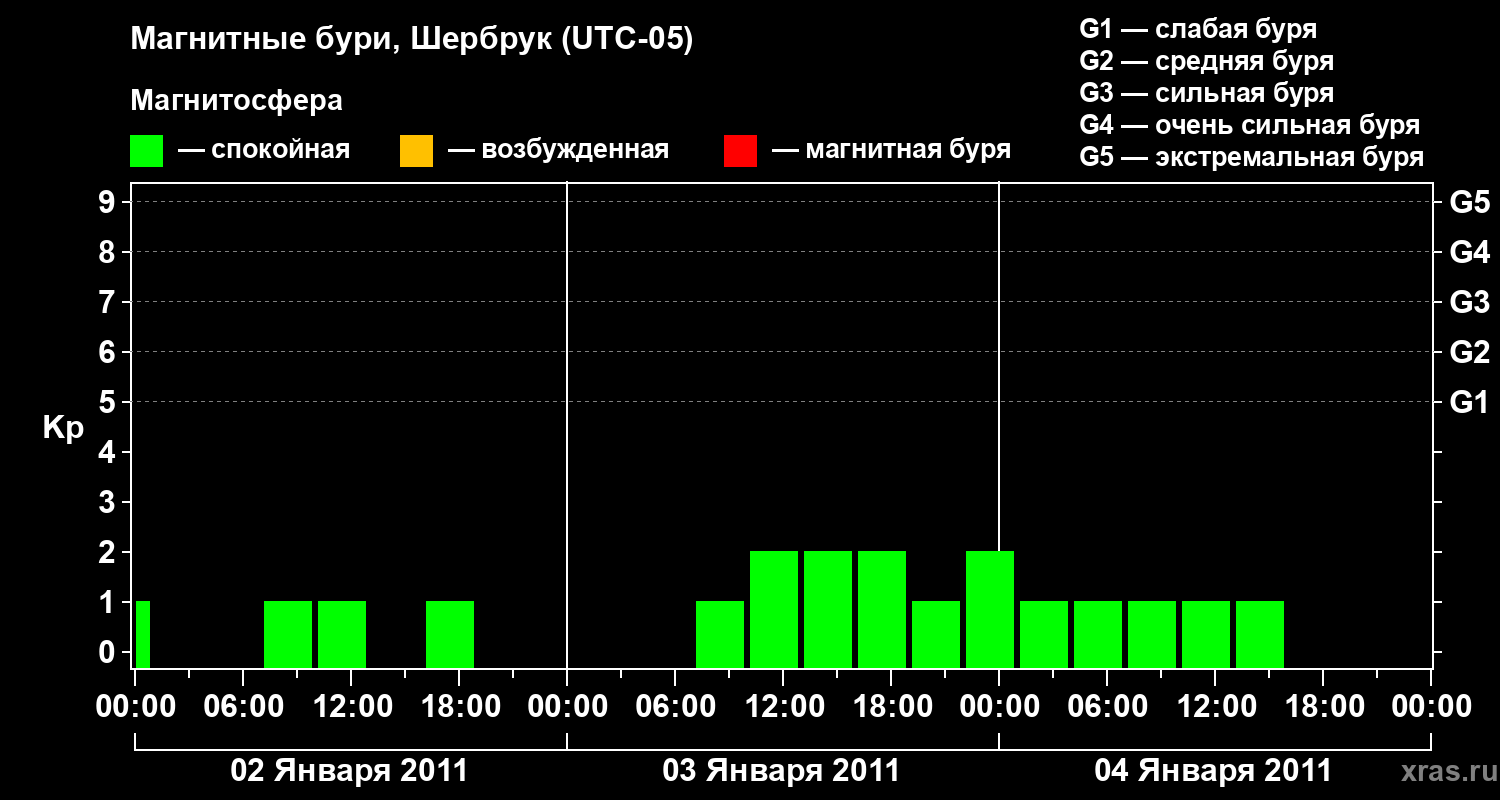Click the '03 Января 2011' date label
The width and height of the screenshot is (1500, 800).
coord(781,771)
